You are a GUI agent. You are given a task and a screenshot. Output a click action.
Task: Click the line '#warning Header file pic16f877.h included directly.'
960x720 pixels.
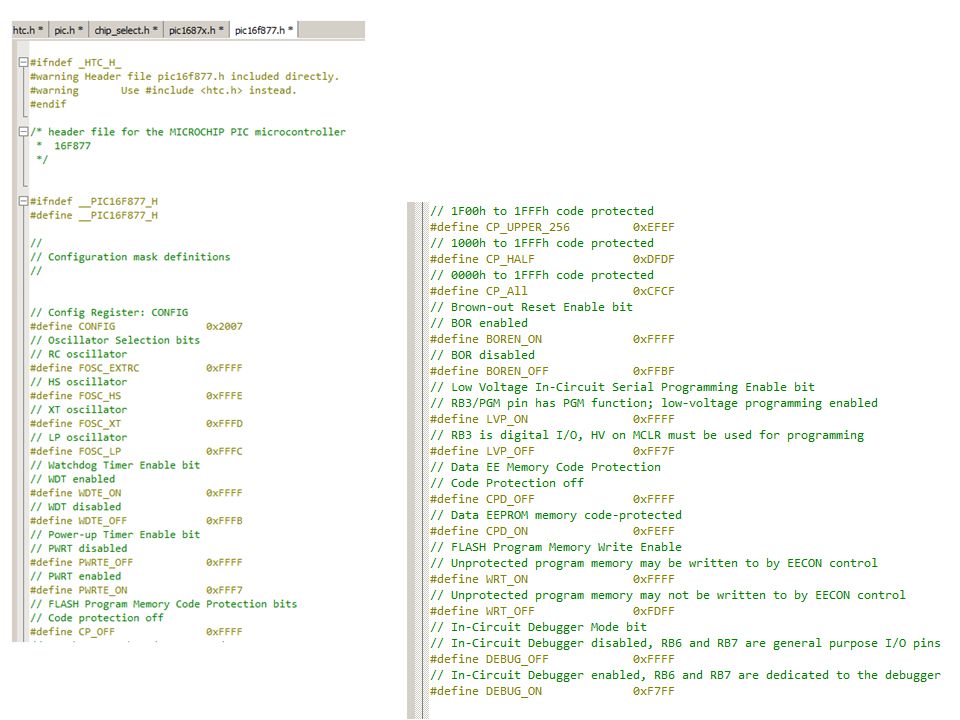[x=184, y=77]
